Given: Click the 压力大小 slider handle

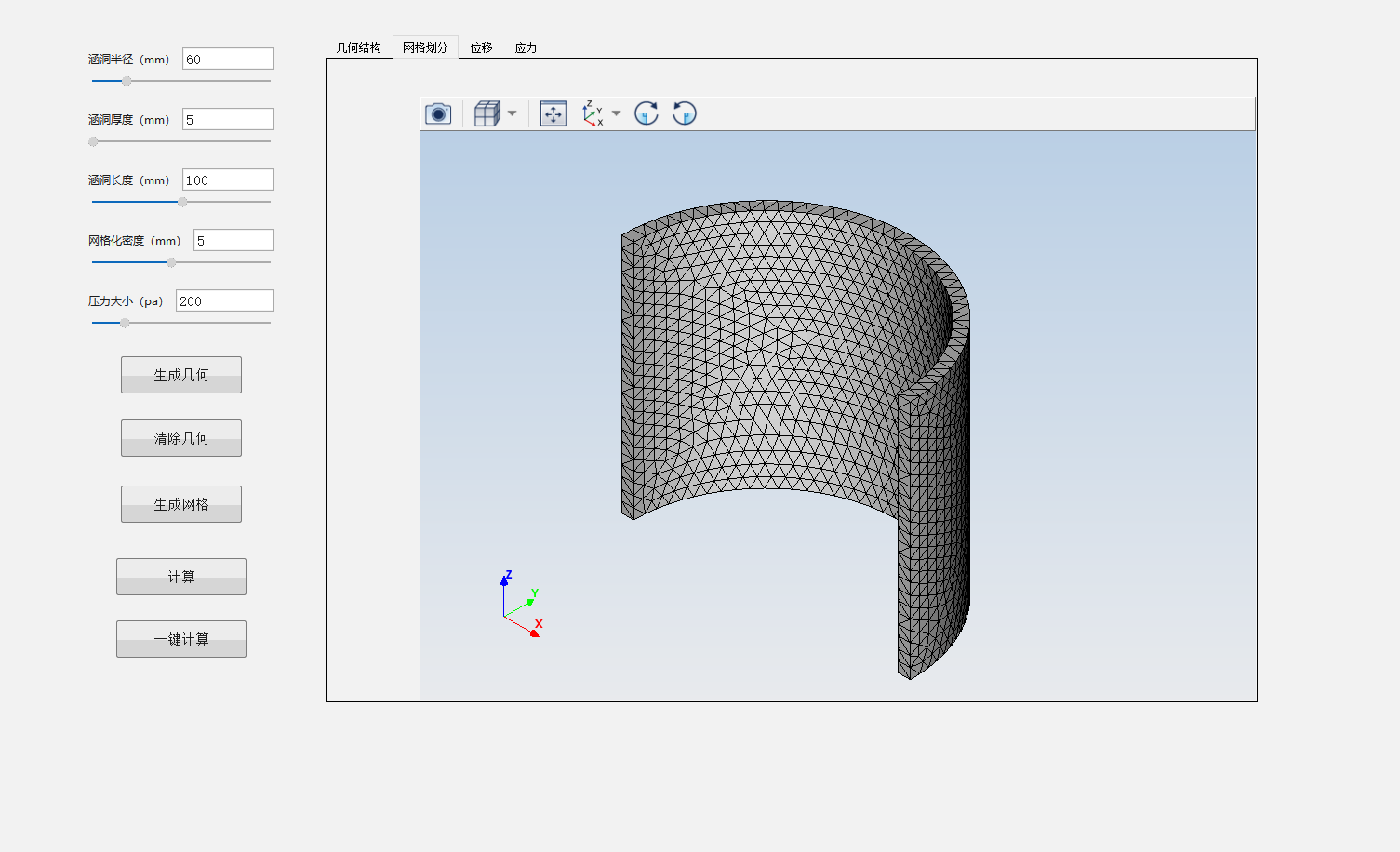Looking at the screenshot, I should [125, 323].
